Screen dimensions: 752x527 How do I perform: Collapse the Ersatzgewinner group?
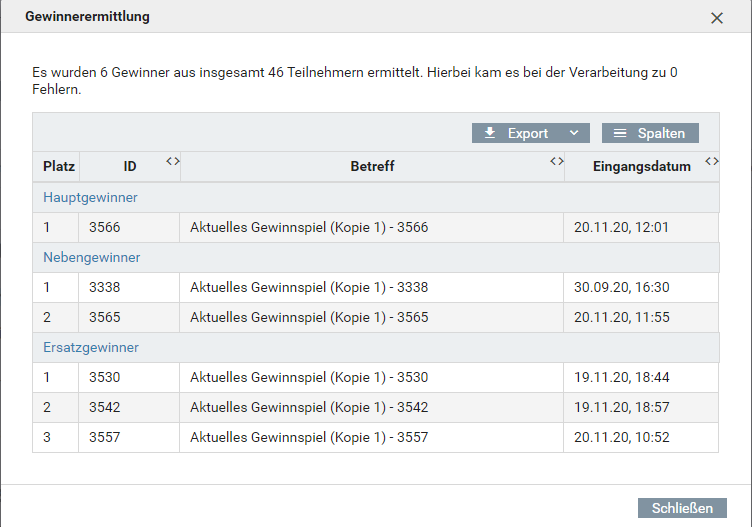click(x=90, y=348)
